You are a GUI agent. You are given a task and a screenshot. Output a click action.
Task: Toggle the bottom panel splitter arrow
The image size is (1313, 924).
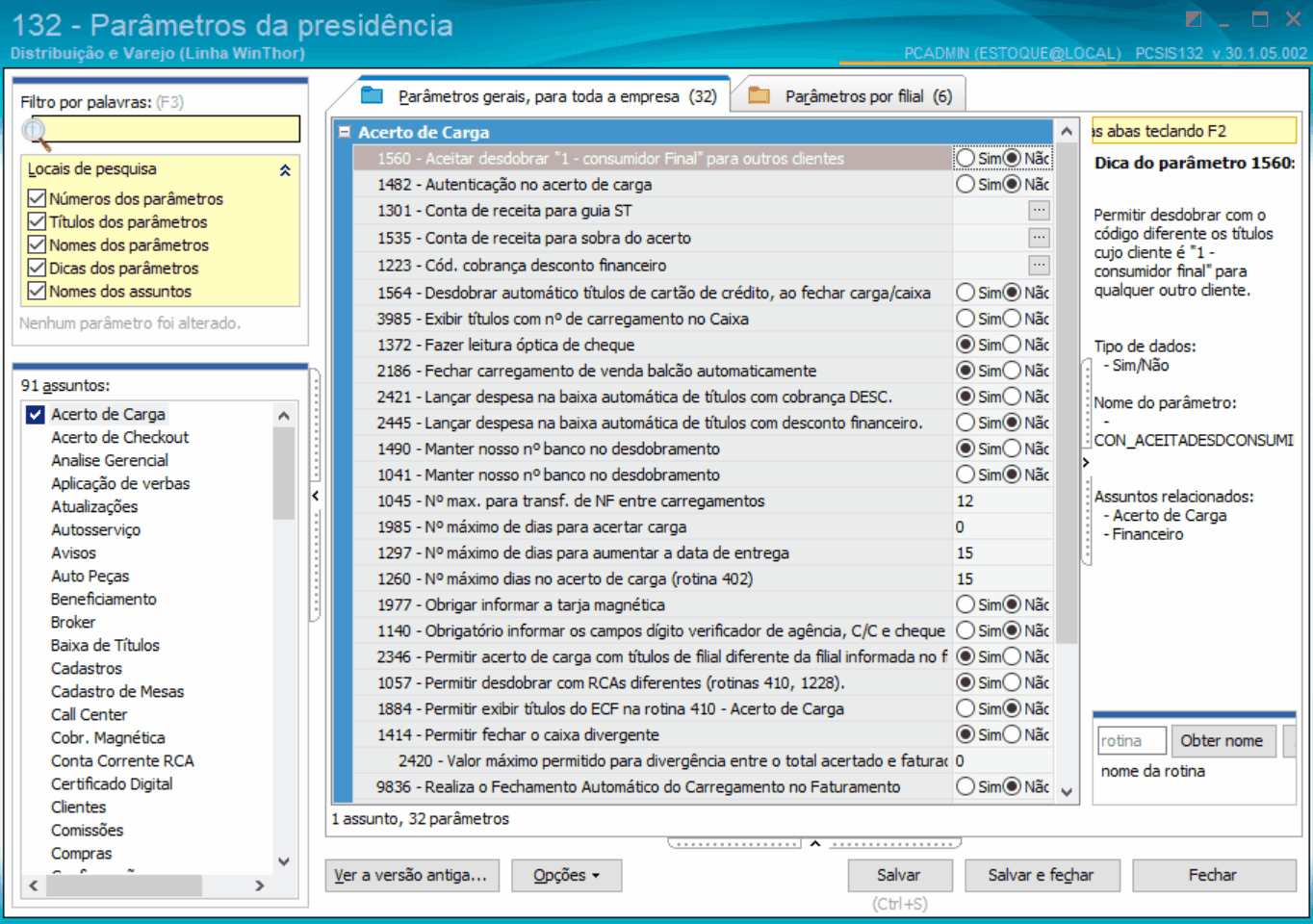[814, 844]
